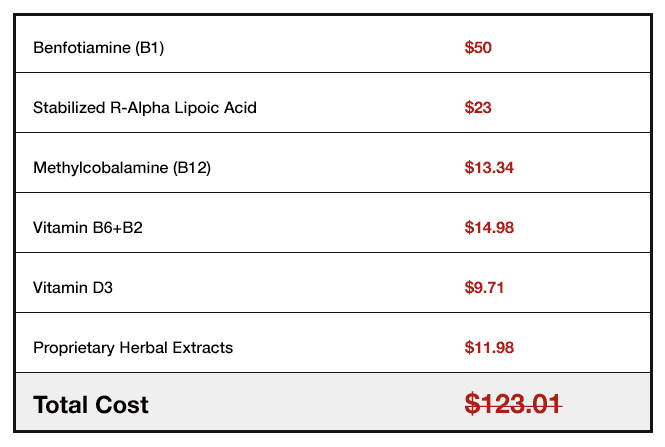Select the $14.98 price value

489,228
